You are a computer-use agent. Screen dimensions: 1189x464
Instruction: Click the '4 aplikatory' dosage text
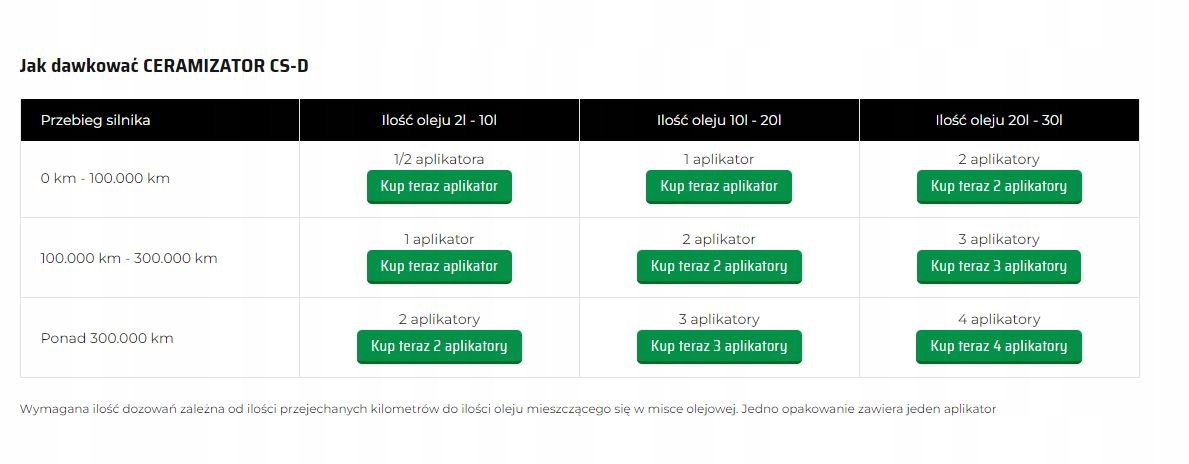pyautogui.click(x=999, y=319)
